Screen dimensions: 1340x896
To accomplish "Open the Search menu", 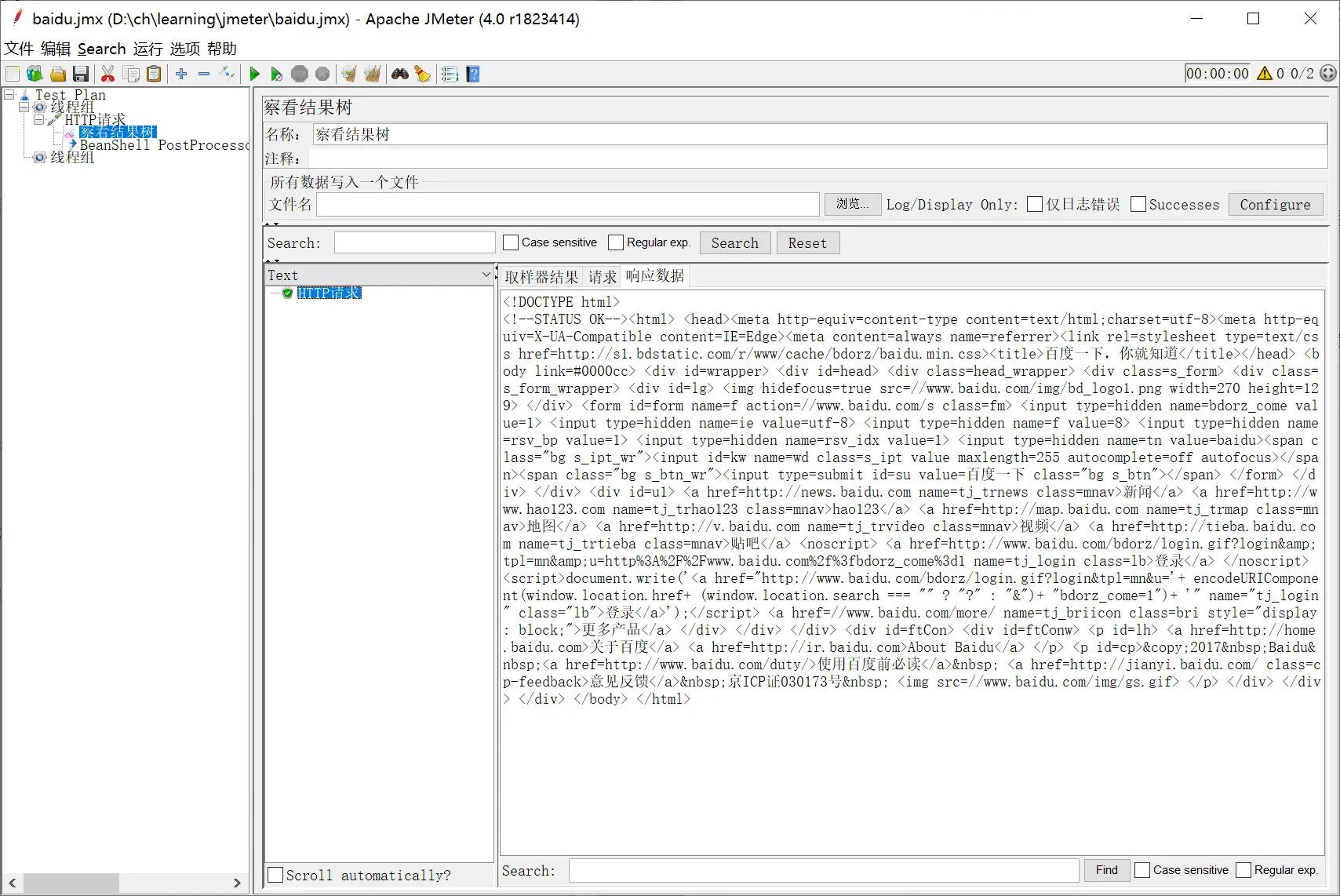I will 101,49.
